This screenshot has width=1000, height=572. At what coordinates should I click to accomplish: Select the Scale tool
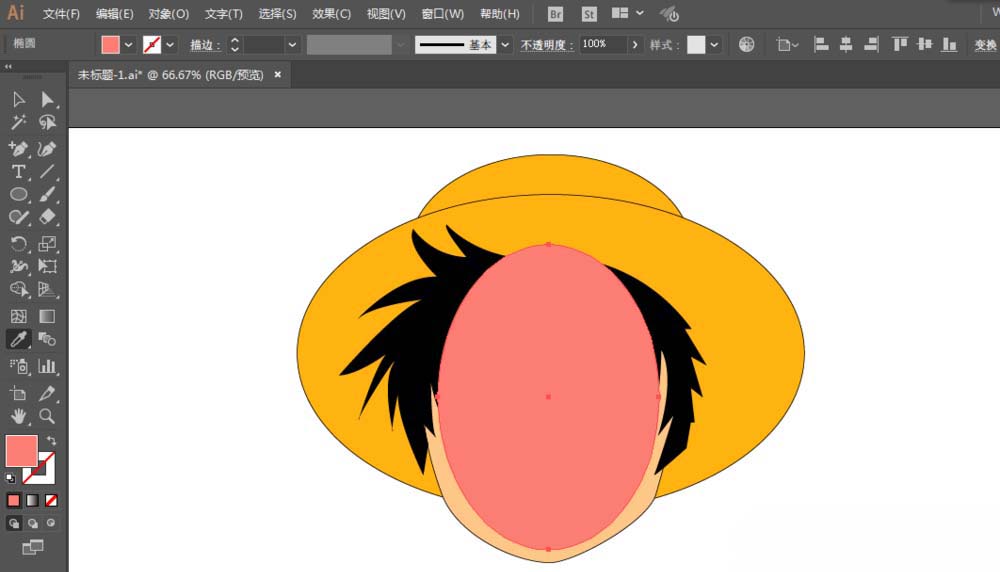47,243
